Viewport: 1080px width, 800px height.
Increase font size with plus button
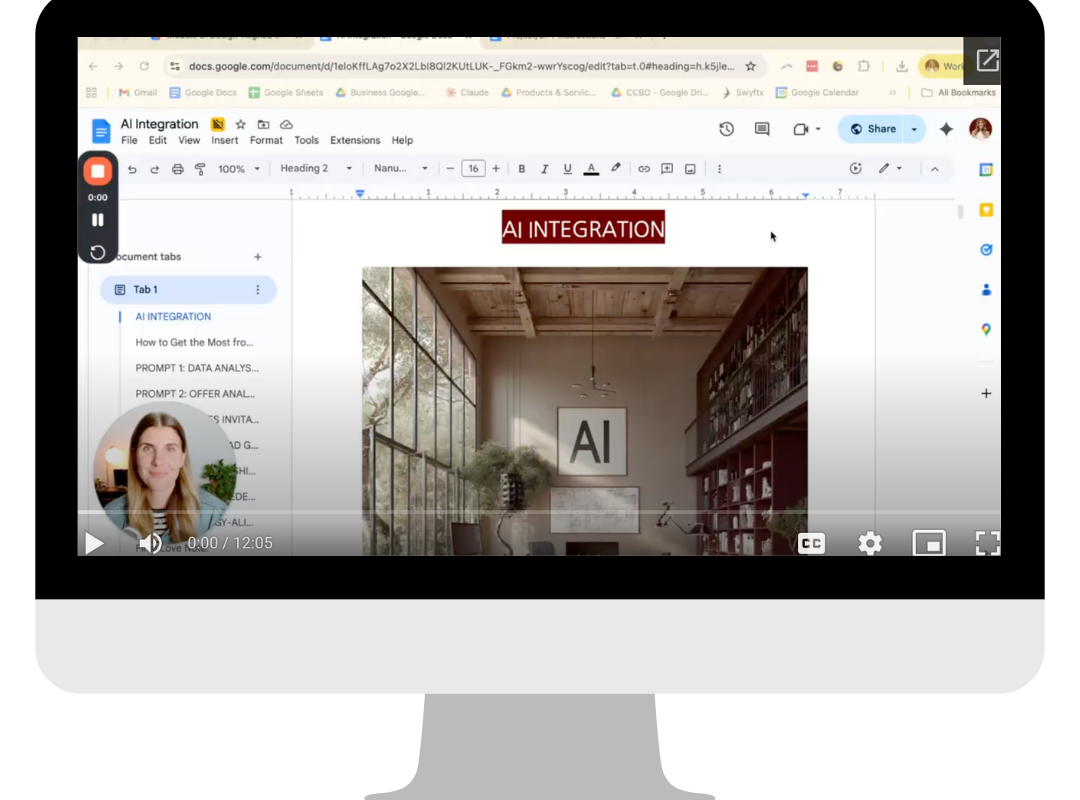click(496, 169)
